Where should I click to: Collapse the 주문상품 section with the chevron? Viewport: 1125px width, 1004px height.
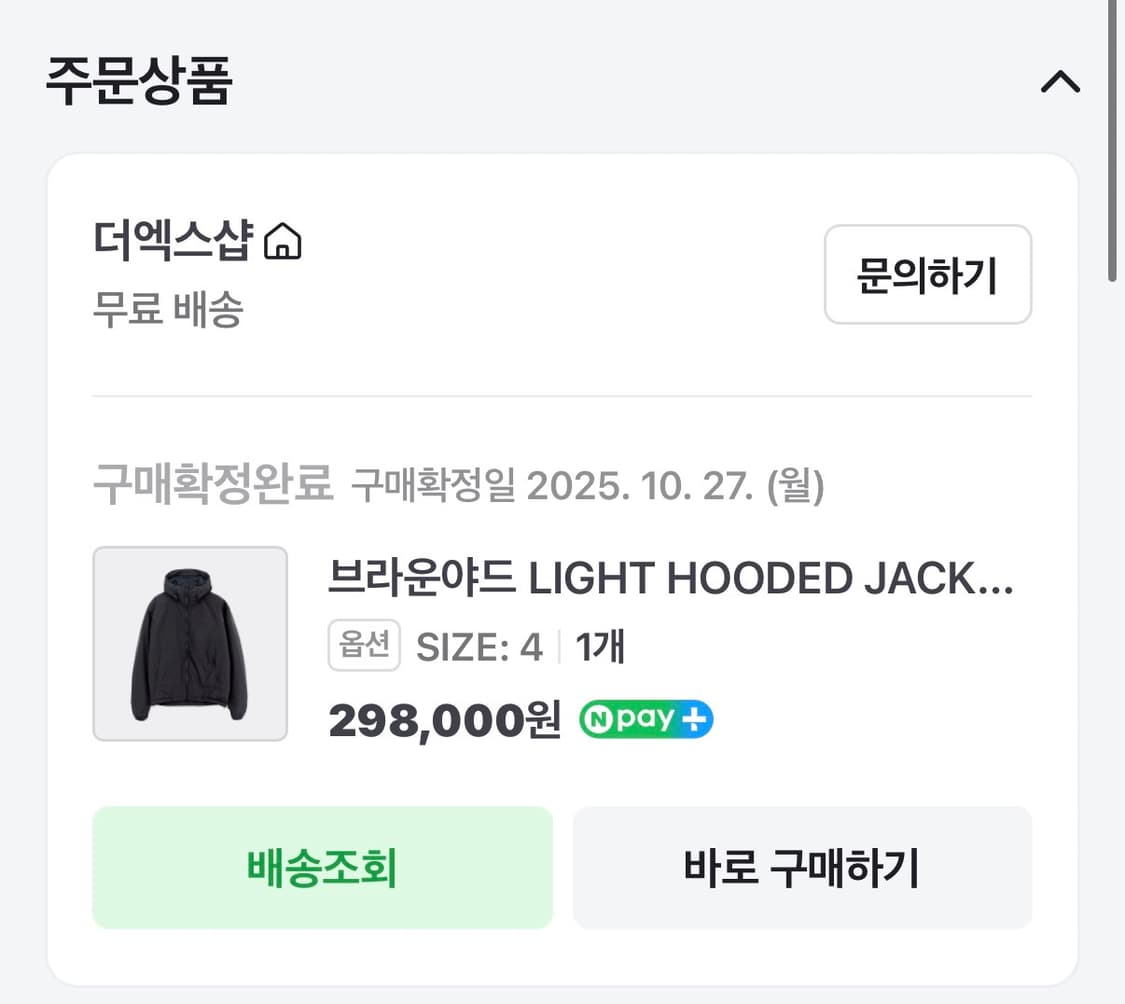coord(1060,82)
